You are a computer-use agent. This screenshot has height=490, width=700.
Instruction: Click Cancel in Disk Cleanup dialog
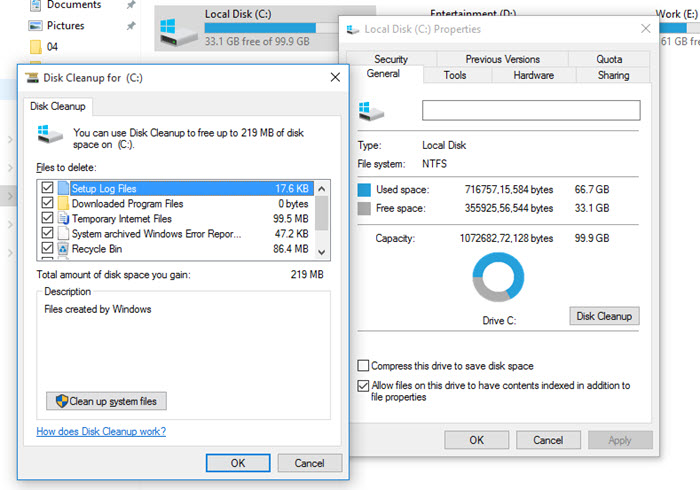click(x=309, y=463)
